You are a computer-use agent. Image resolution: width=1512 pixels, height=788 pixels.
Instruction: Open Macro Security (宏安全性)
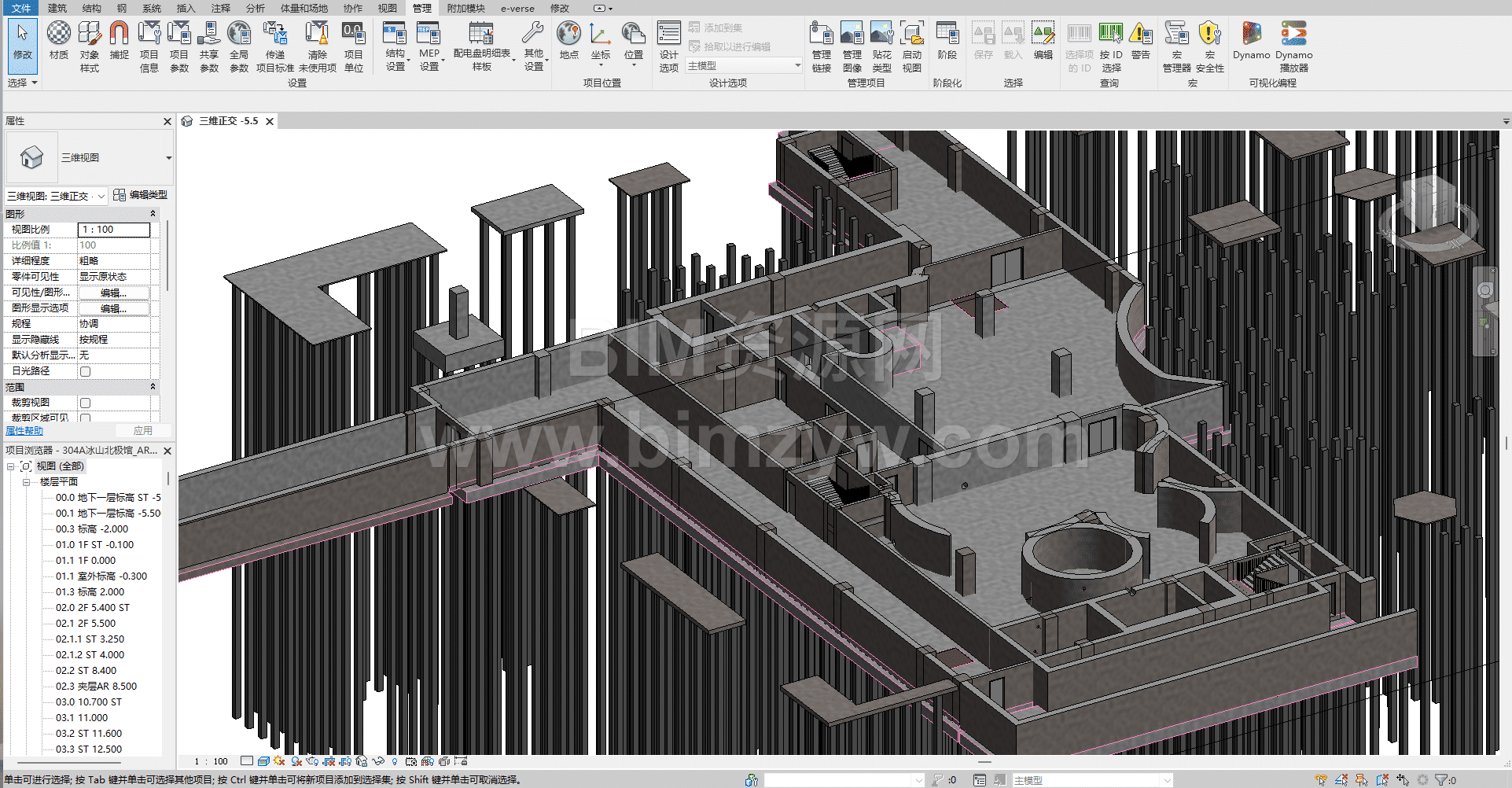tap(1210, 47)
